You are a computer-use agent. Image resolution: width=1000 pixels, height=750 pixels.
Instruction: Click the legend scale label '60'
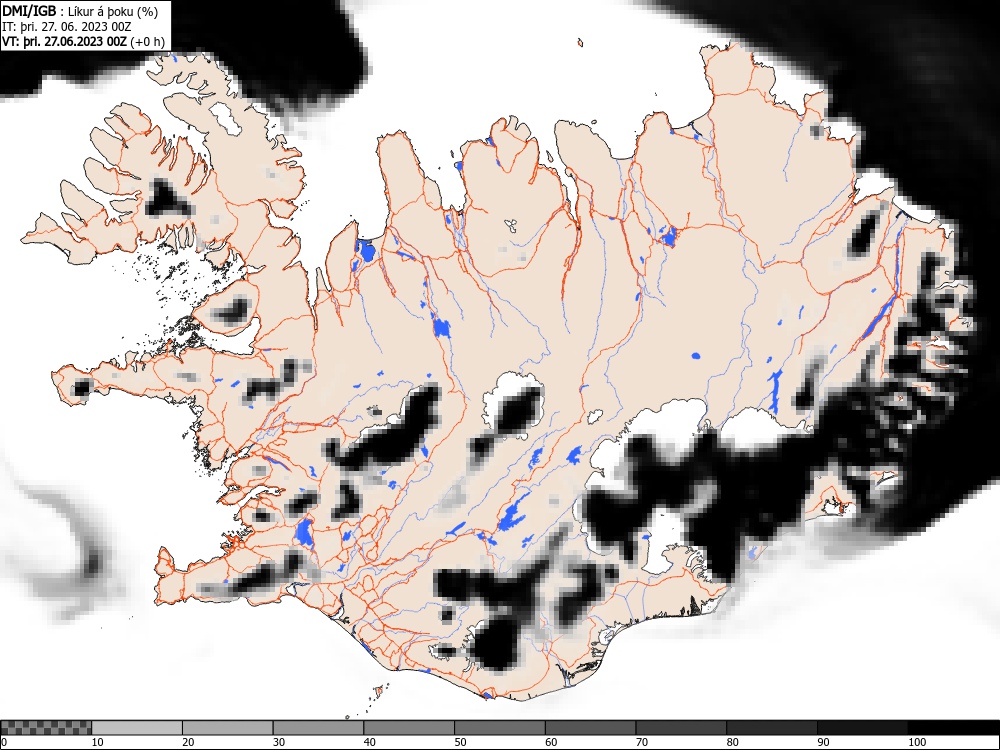coord(551,742)
